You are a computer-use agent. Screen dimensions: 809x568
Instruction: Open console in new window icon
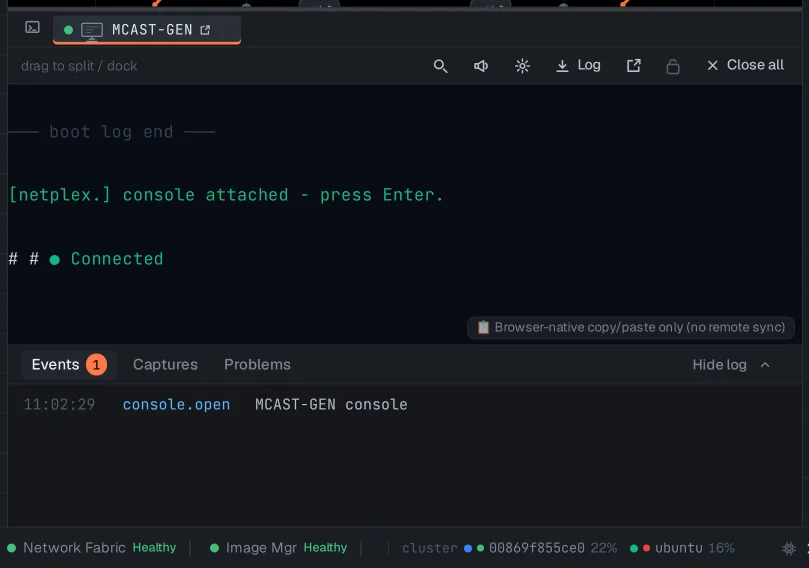tap(634, 66)
